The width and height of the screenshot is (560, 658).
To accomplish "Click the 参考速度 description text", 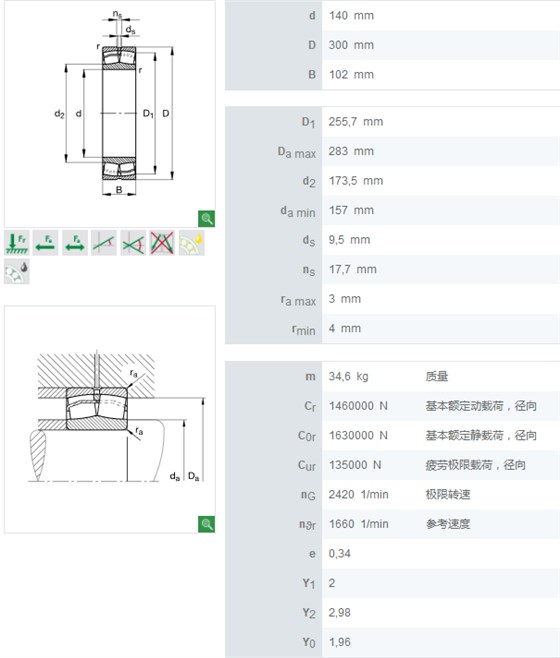I will click(x=448, y=524).
